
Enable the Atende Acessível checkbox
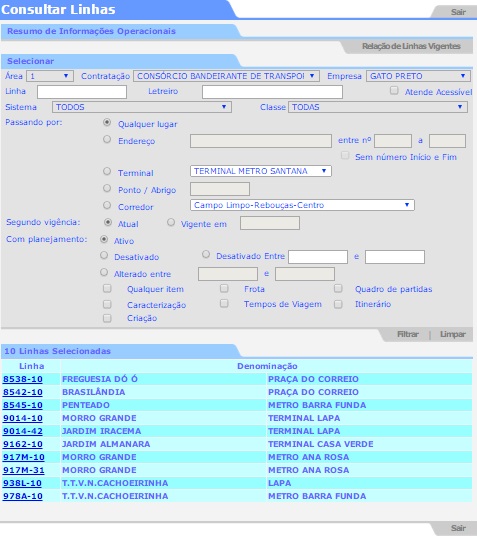(394, 91)
